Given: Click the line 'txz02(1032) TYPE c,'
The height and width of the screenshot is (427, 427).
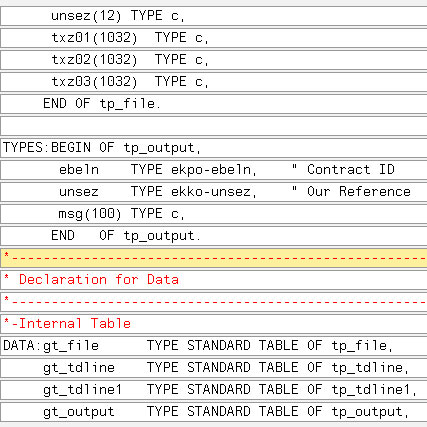Looking at the screenshot, I should tap(213, 60).
